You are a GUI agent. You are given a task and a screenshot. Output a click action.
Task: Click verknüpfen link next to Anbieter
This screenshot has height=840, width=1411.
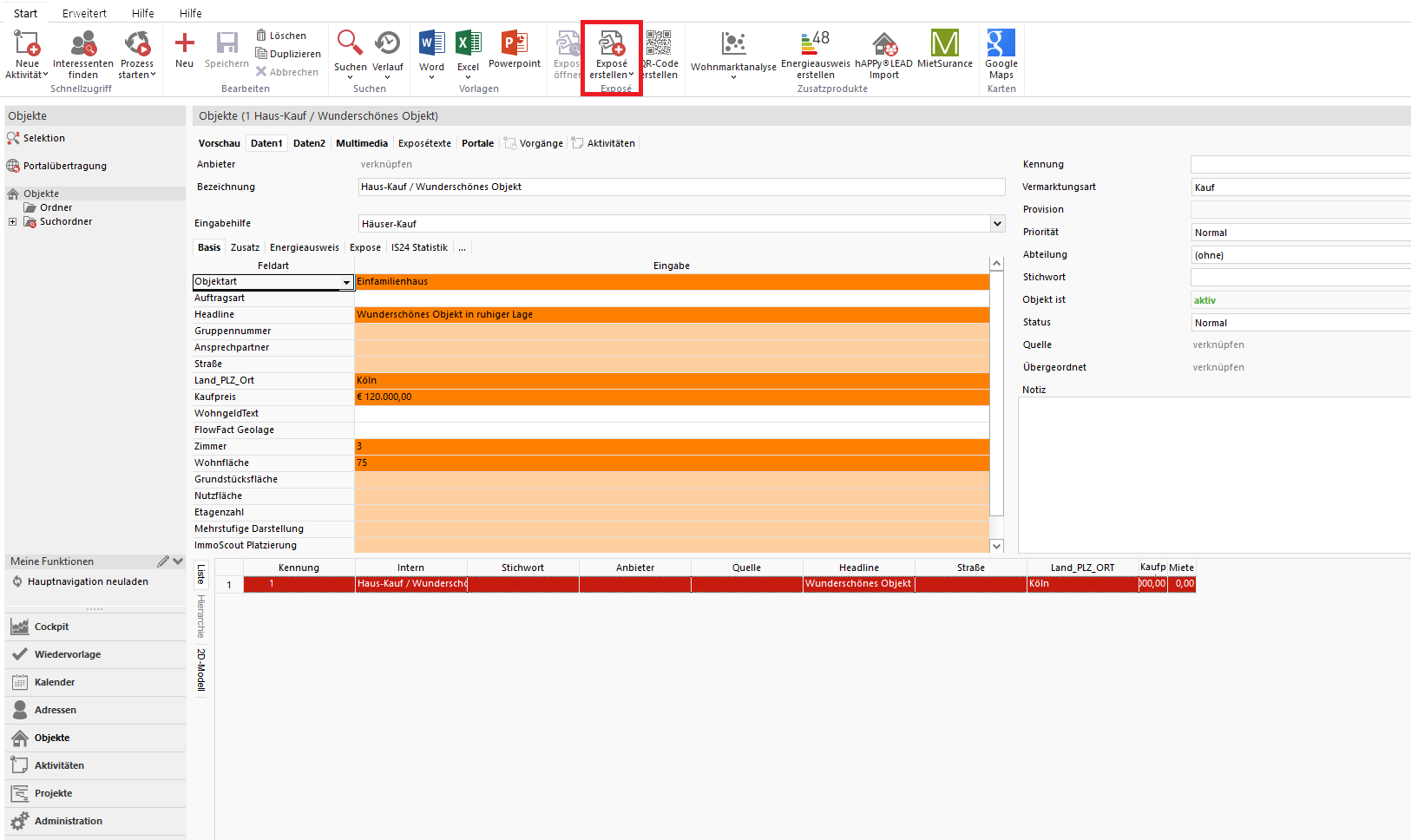(x=386, y=165)
